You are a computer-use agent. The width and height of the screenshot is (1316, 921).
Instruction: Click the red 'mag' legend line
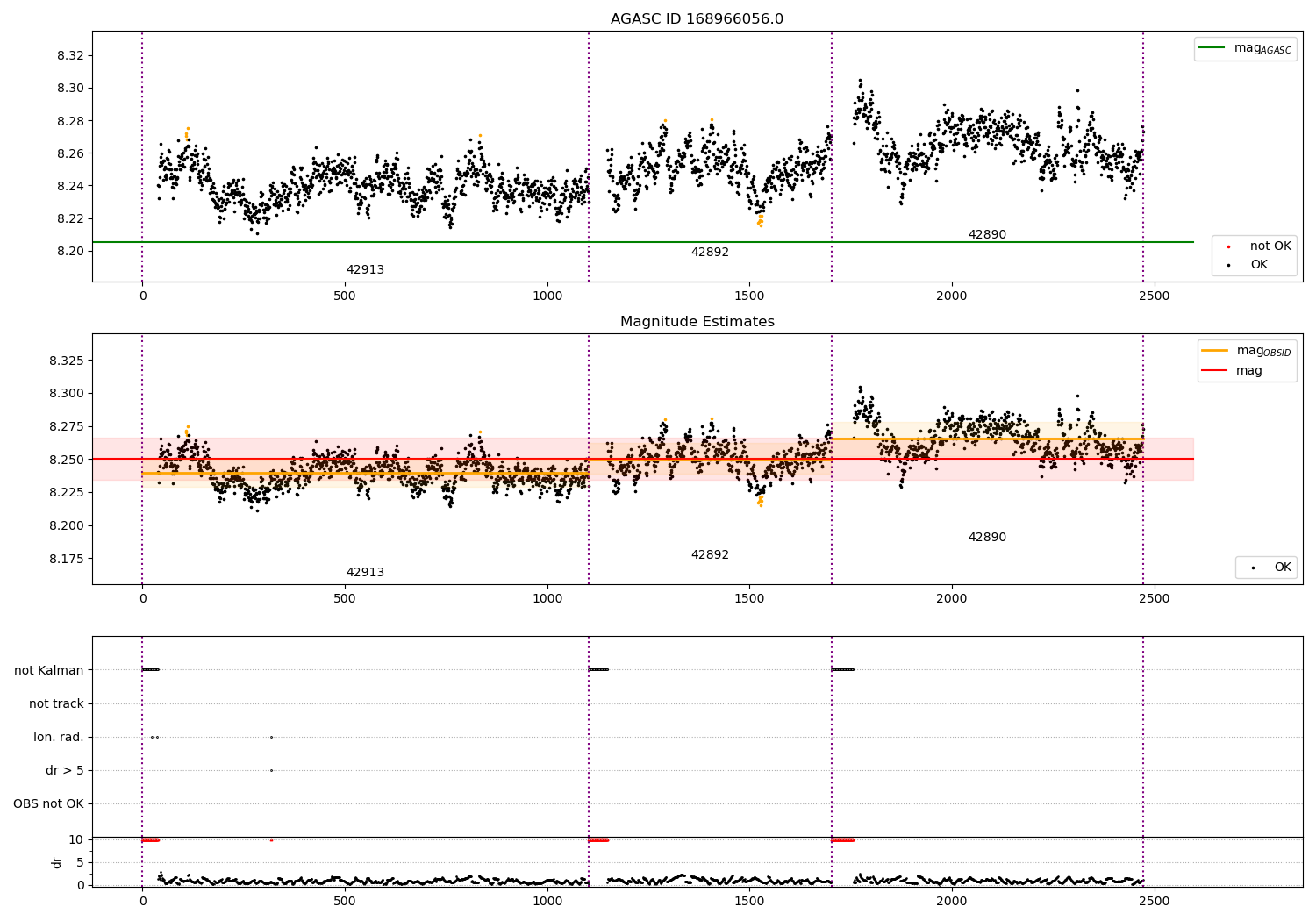1215,371
